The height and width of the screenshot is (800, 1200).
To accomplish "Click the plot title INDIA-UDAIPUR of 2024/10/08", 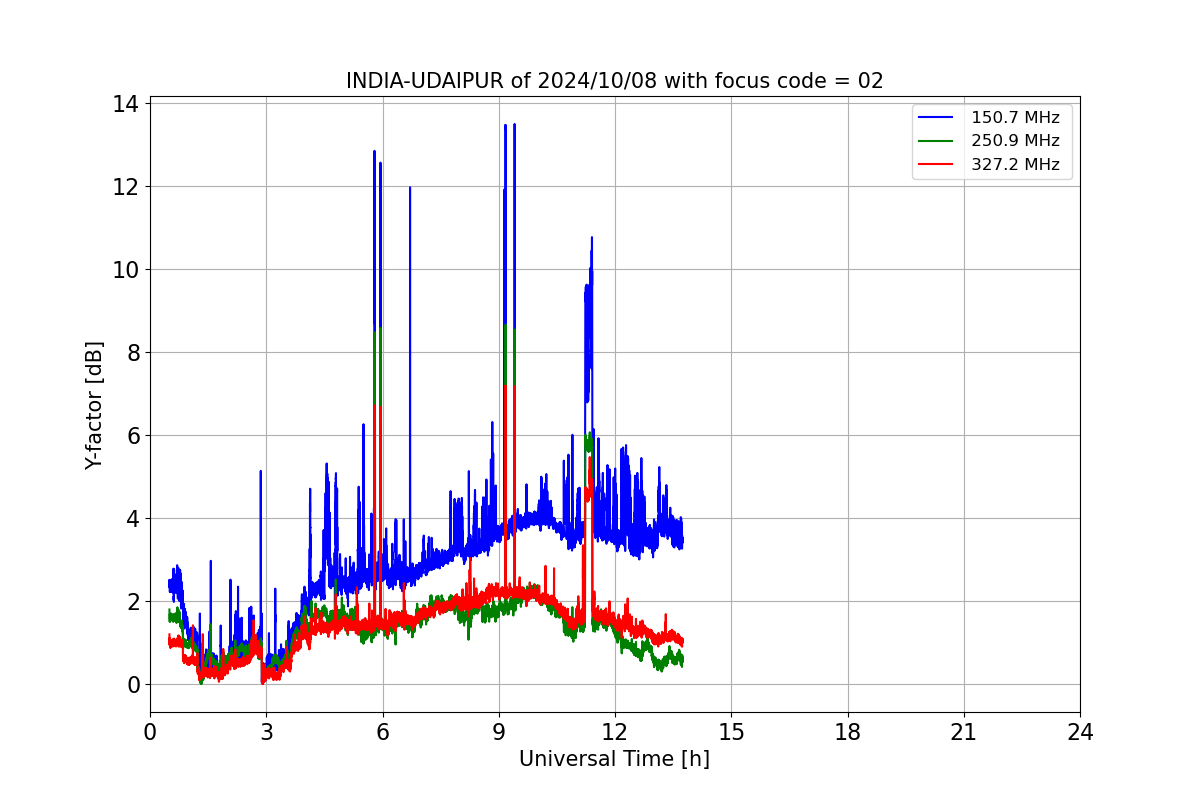I will (614, 81).
